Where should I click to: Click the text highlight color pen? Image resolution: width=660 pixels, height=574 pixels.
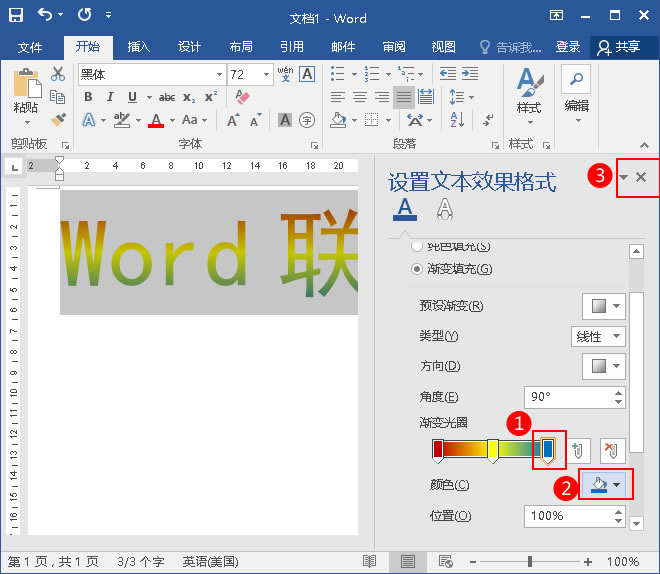tap(122, 120)
